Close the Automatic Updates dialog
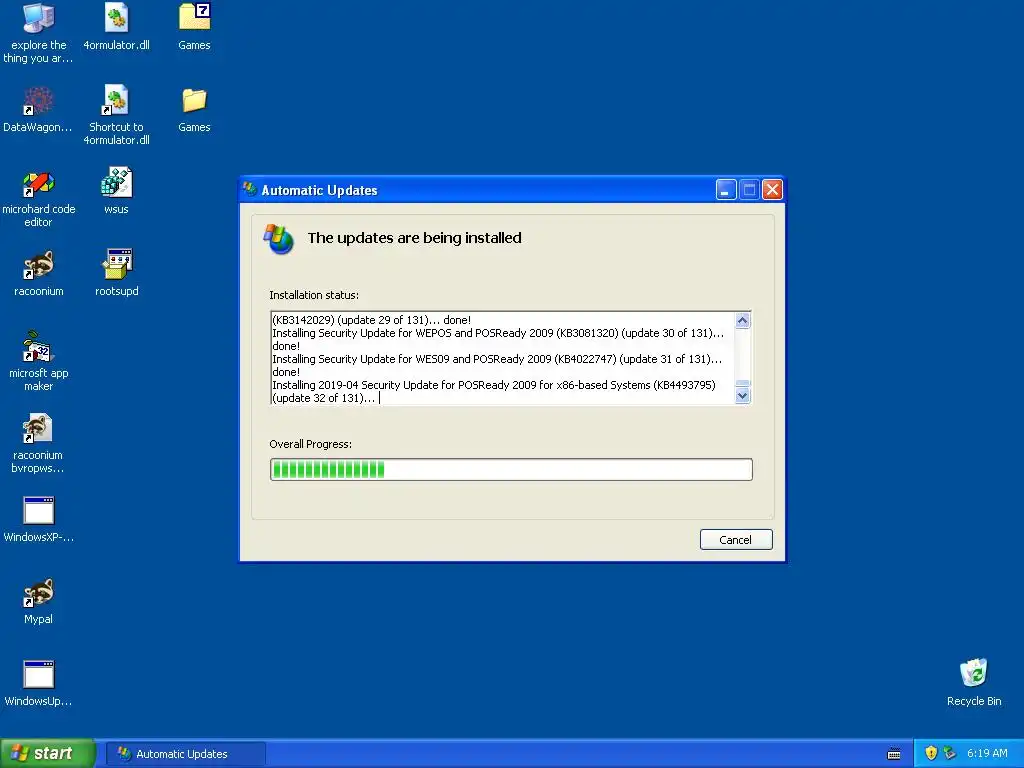The image size is (1024, 768). point(773,190)
